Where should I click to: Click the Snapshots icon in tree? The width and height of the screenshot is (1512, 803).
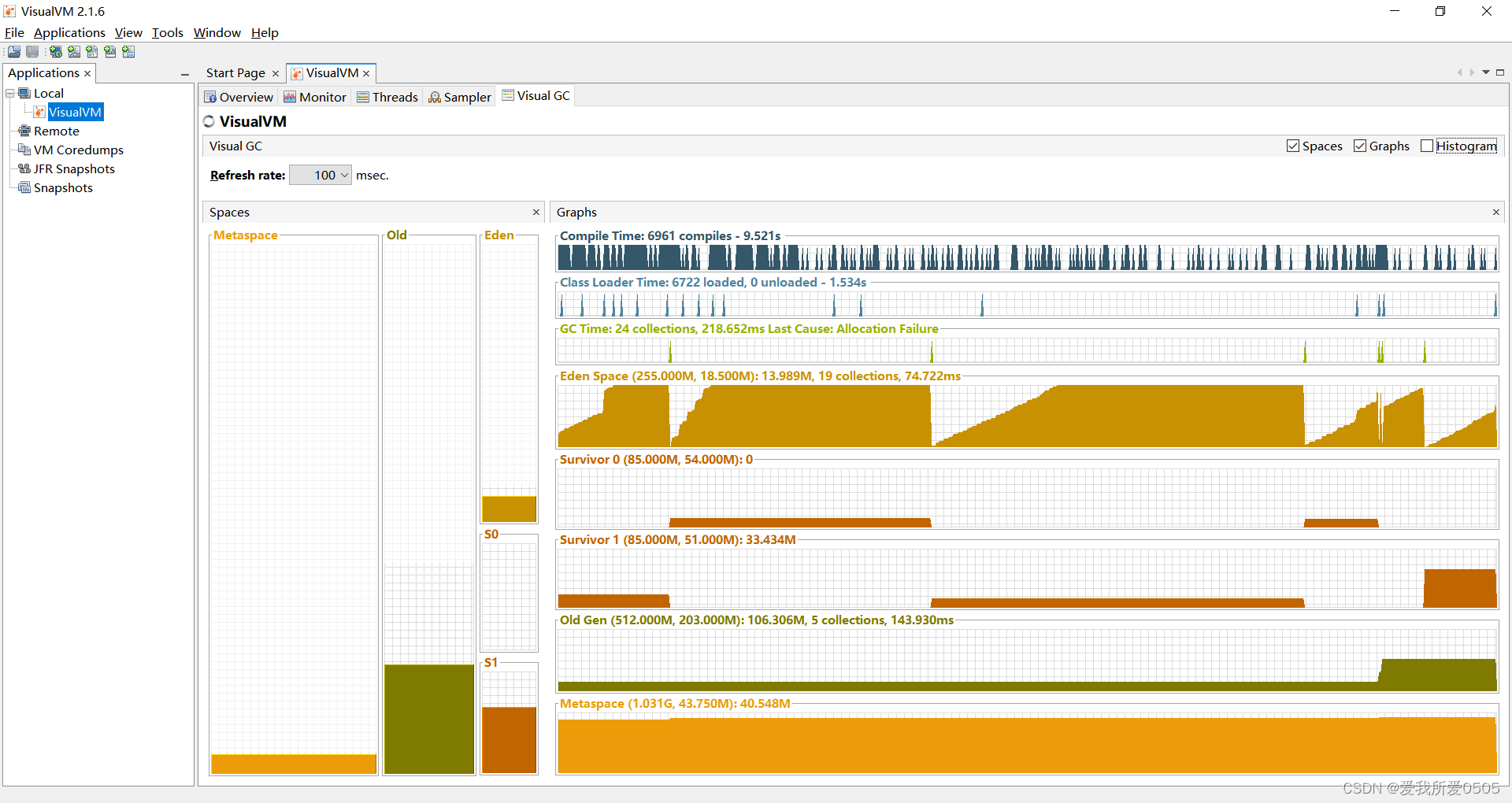pos(24,188)
